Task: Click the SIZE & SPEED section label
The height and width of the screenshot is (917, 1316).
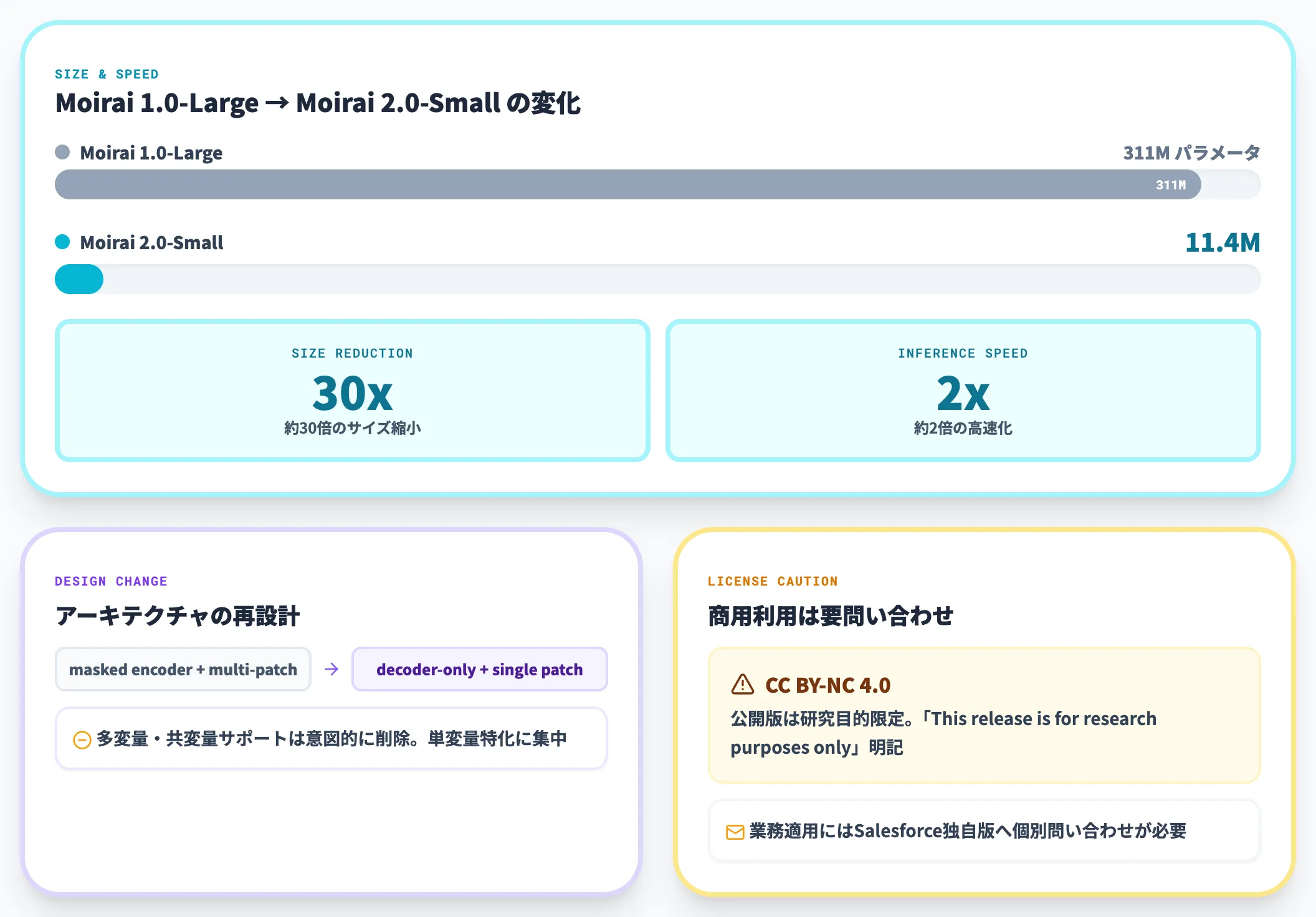Action: [x=107, y=74]
